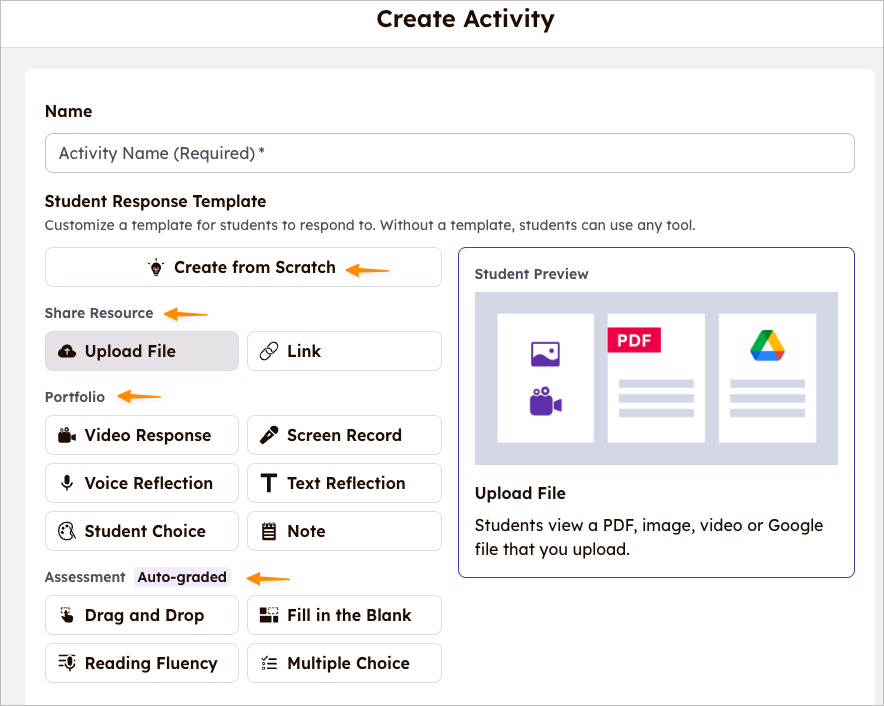884x706 pixels.
Task: Click the Reading Fluency icon
Action: tap(67, 664)
